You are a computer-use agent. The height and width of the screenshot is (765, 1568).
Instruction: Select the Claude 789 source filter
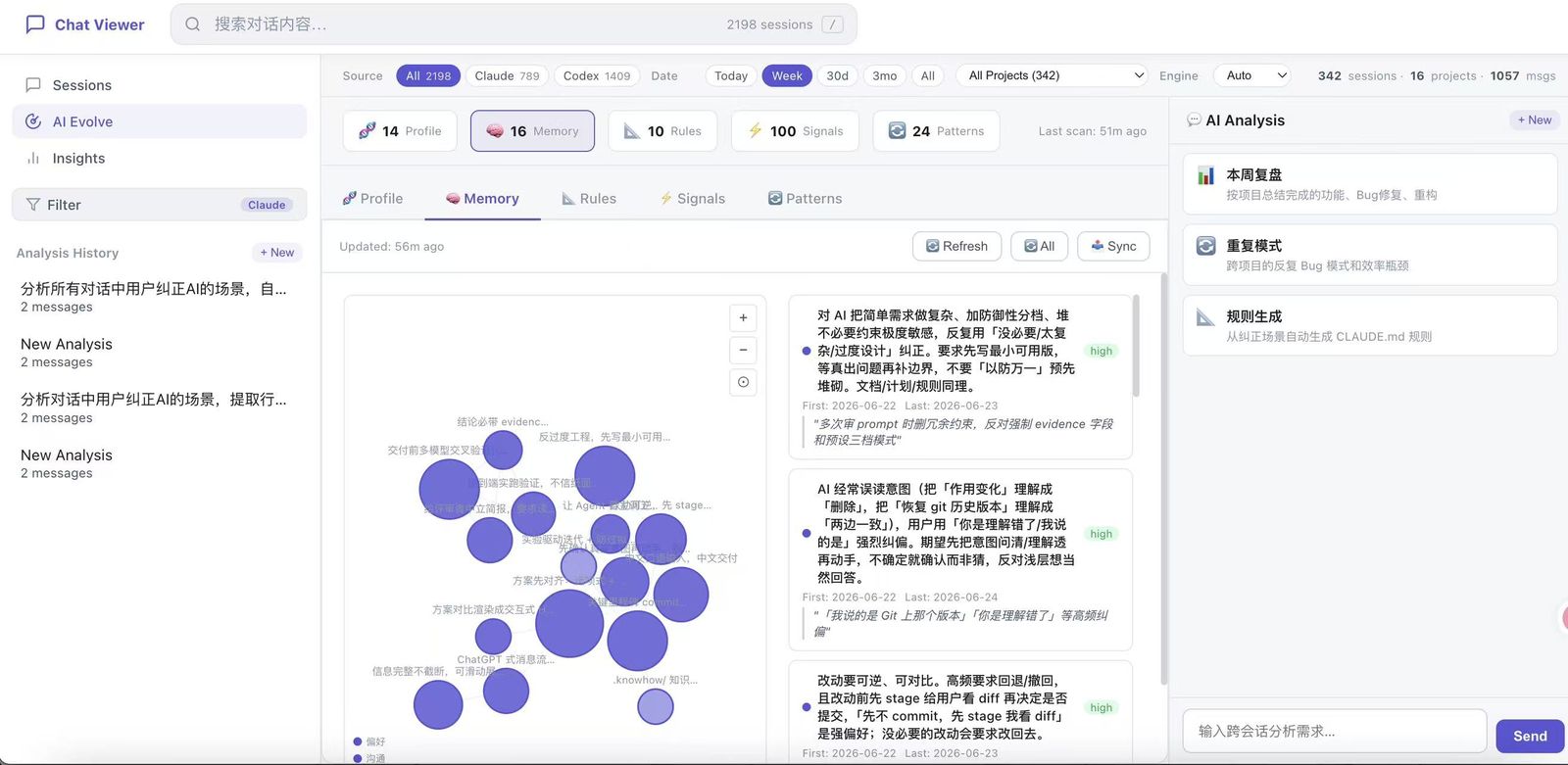507,75
